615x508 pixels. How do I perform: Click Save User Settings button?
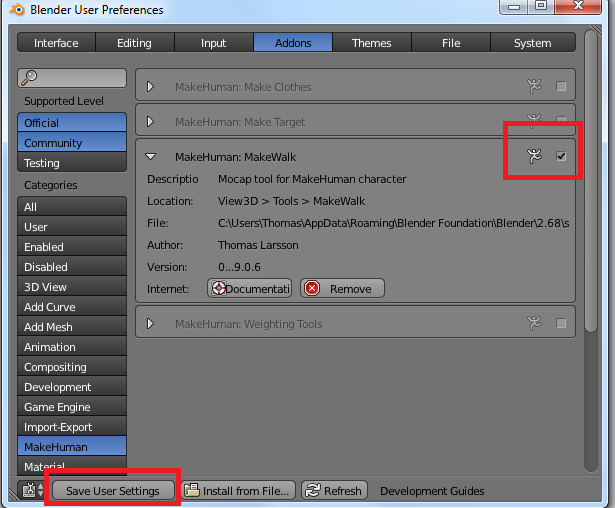[x=112, y=491]
